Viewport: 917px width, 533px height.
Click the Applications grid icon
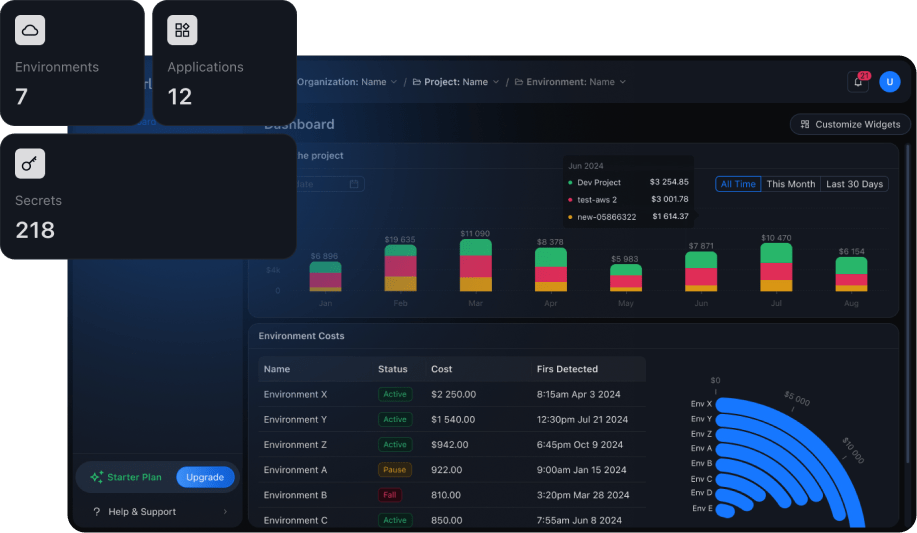coord(182,31)
